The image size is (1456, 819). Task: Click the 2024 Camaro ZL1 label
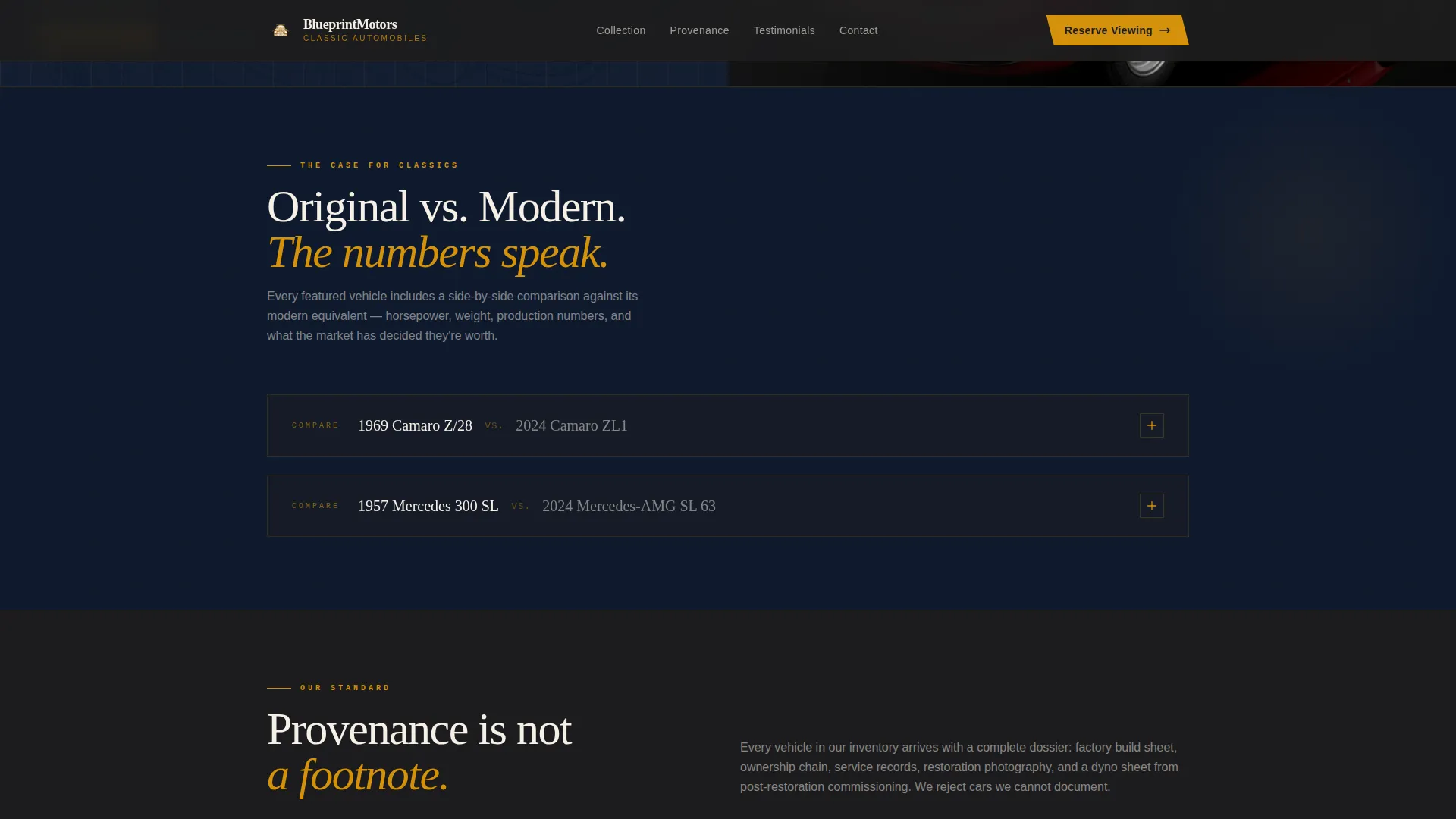[x=572, y=425]
